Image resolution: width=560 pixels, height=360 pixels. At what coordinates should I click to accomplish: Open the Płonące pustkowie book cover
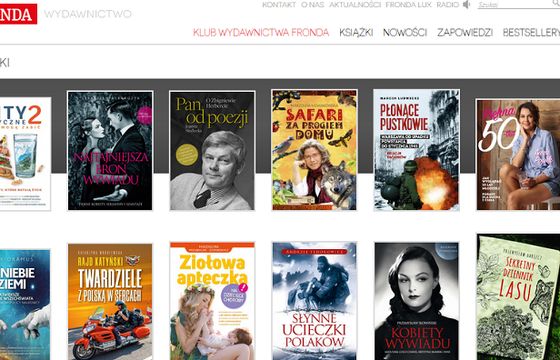pos(416,150)
